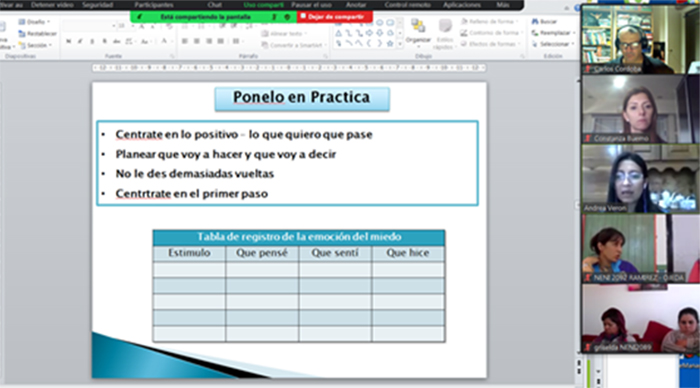The width and height of the screenshot is (700, 388).
Task: Click the Reemplazar button
Action: click(x=553, y=33)
